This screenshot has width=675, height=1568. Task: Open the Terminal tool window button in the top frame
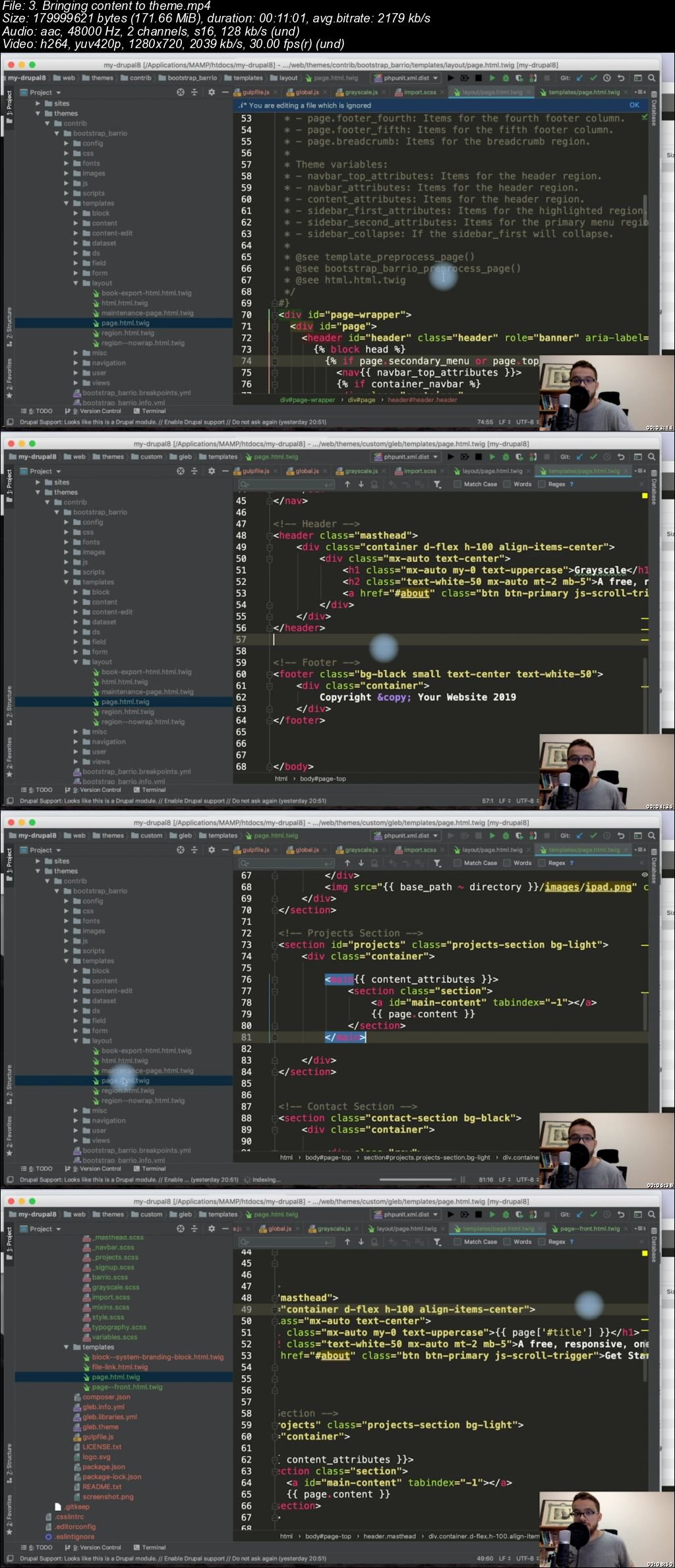tap(150, 410)
